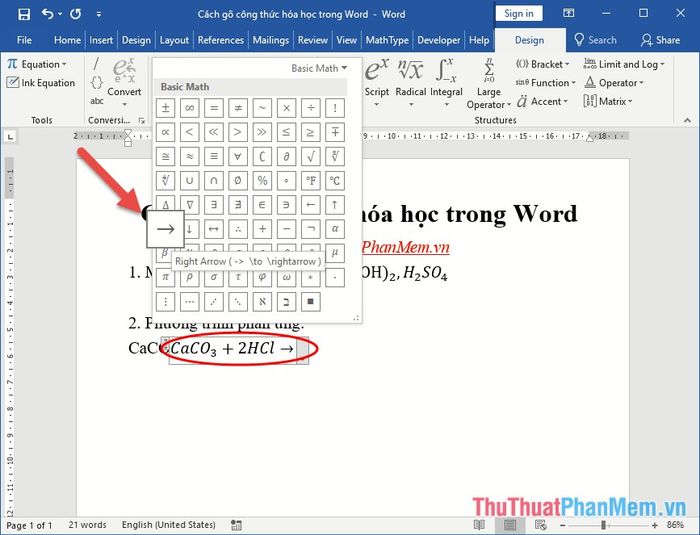Image resolution: width=700 pixels, height=535 pixels.
Task: Insert the alpha Greek letter symbol
Action: [335, 229]
